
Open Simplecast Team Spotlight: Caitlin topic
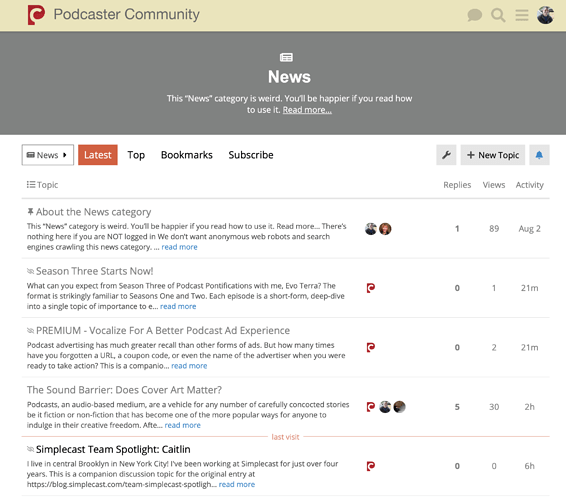113,449
